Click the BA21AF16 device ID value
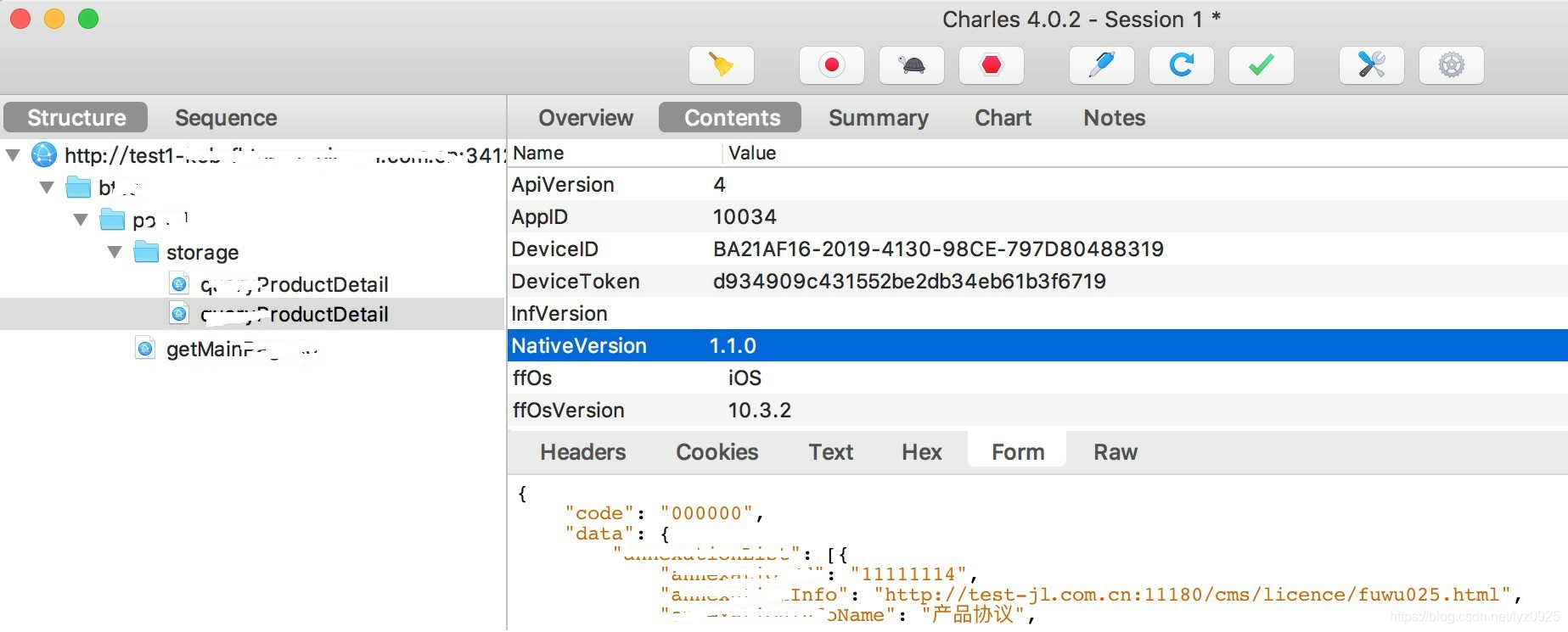Screen dimensions: 1568x632 (x=938, y=249)
